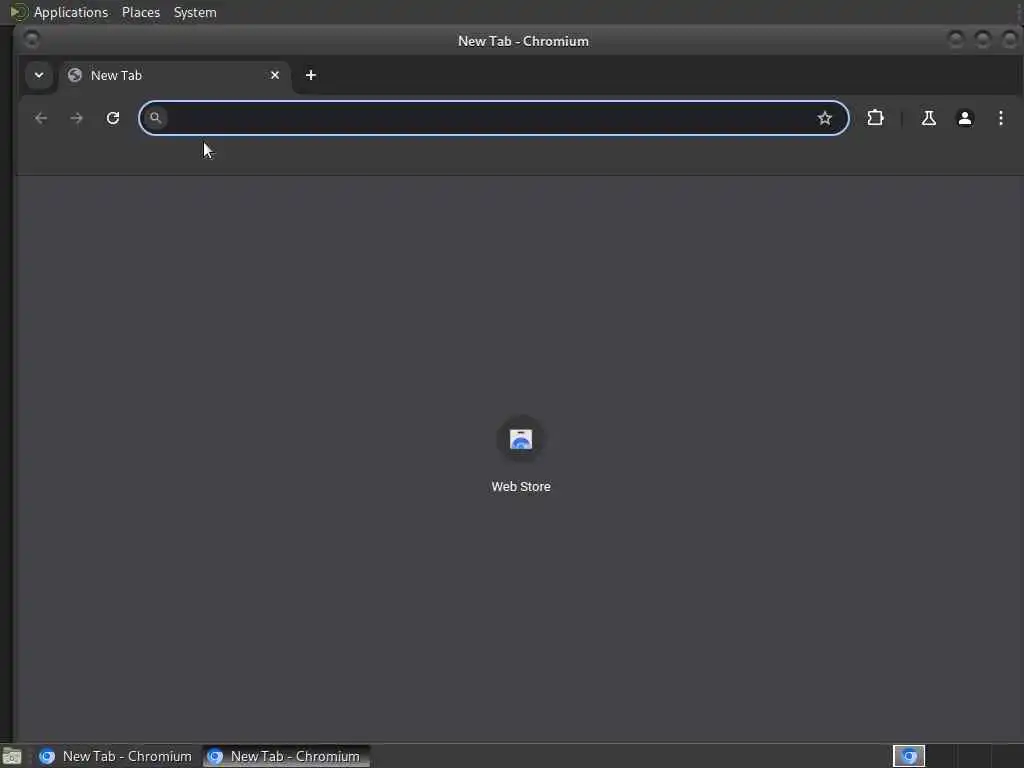Click the Applications menu logo icon
The height and width of the screenshot is (768, 1024).
[x=18, y=12]
